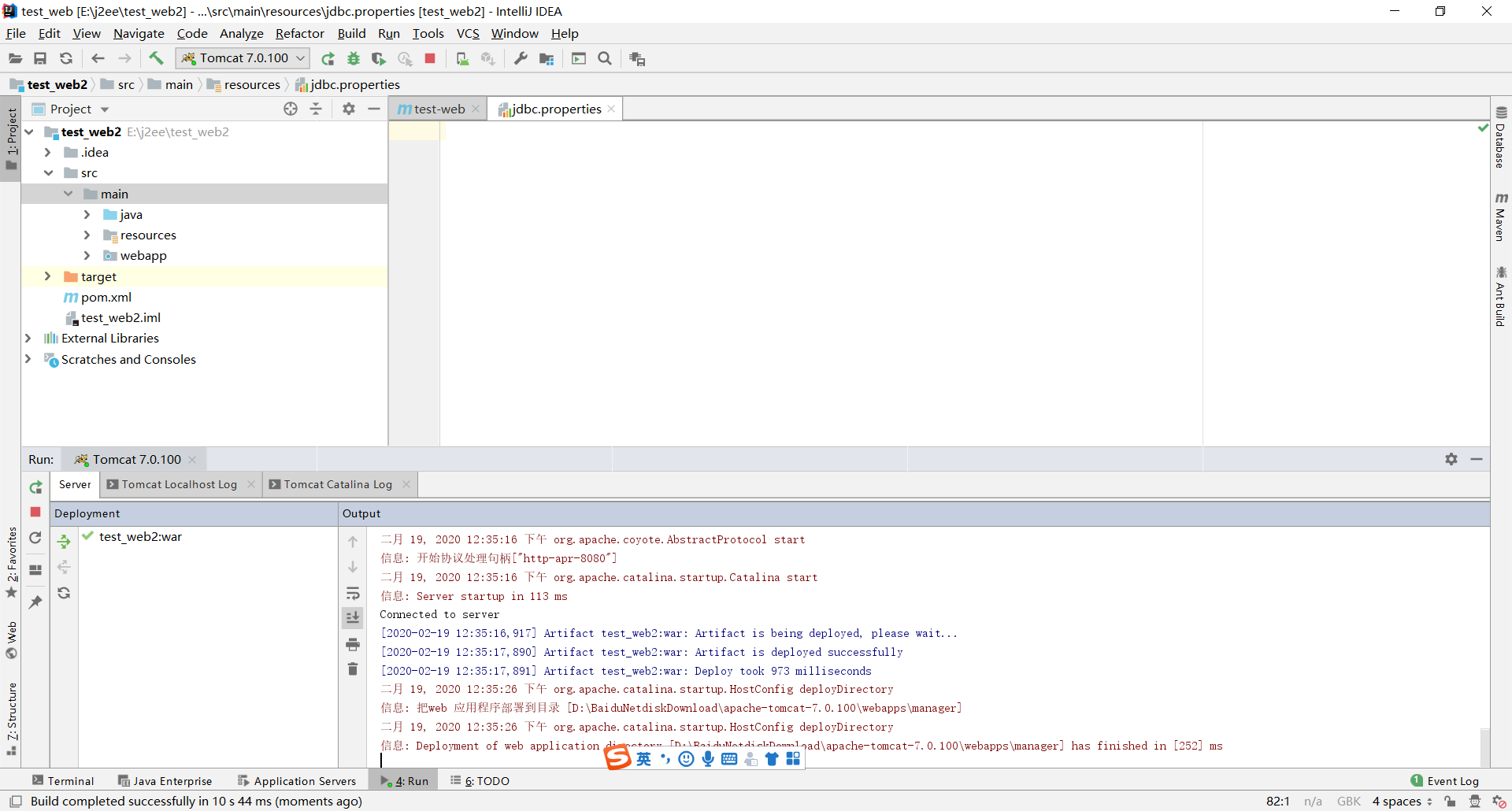Toggle the 2: Favorites tool window
The image size is (1512, 811).
pyautogui.click(x=11, y=562)
